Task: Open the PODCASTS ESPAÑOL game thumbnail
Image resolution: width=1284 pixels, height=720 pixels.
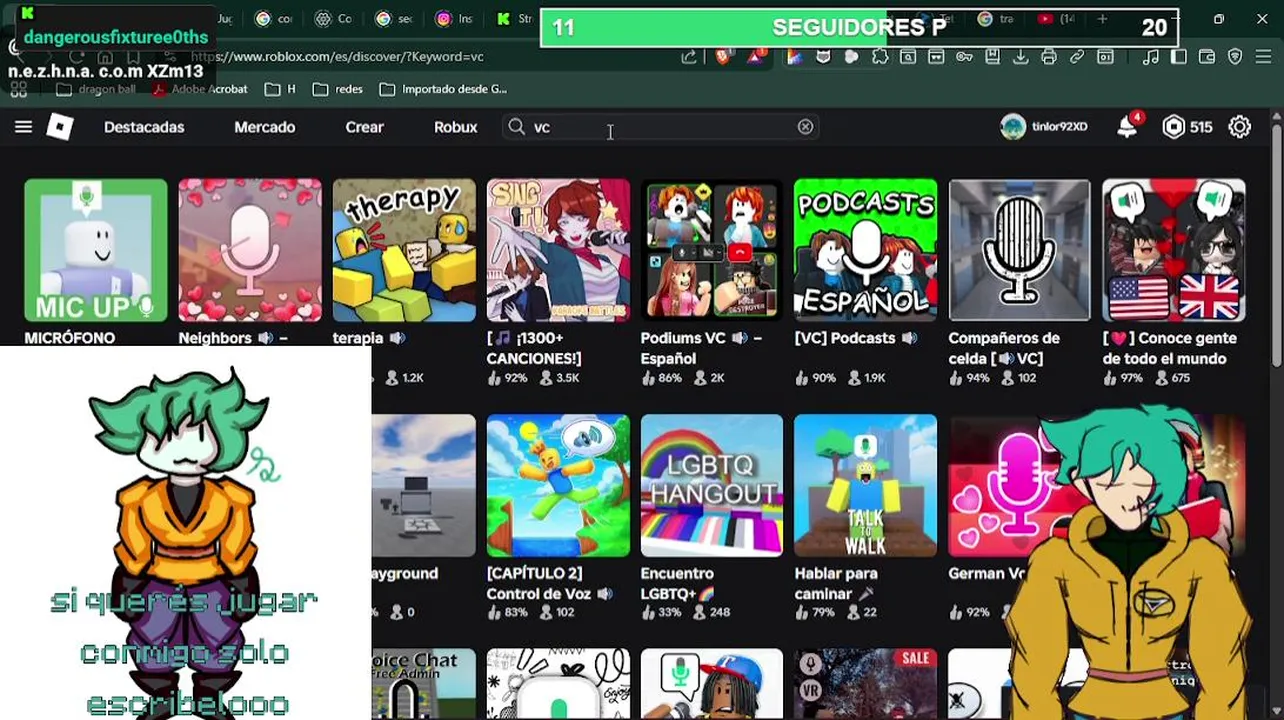Action: (x=866, y=250)
